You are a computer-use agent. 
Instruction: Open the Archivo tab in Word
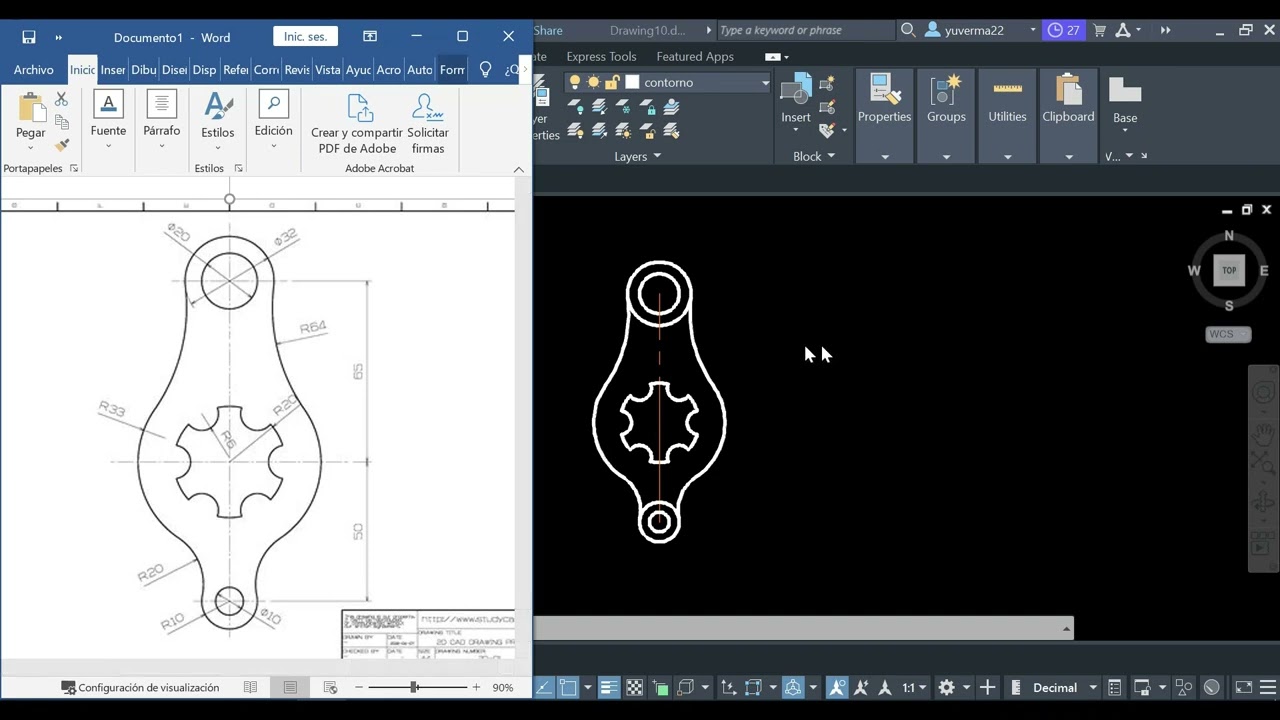(x=34, y=70)
